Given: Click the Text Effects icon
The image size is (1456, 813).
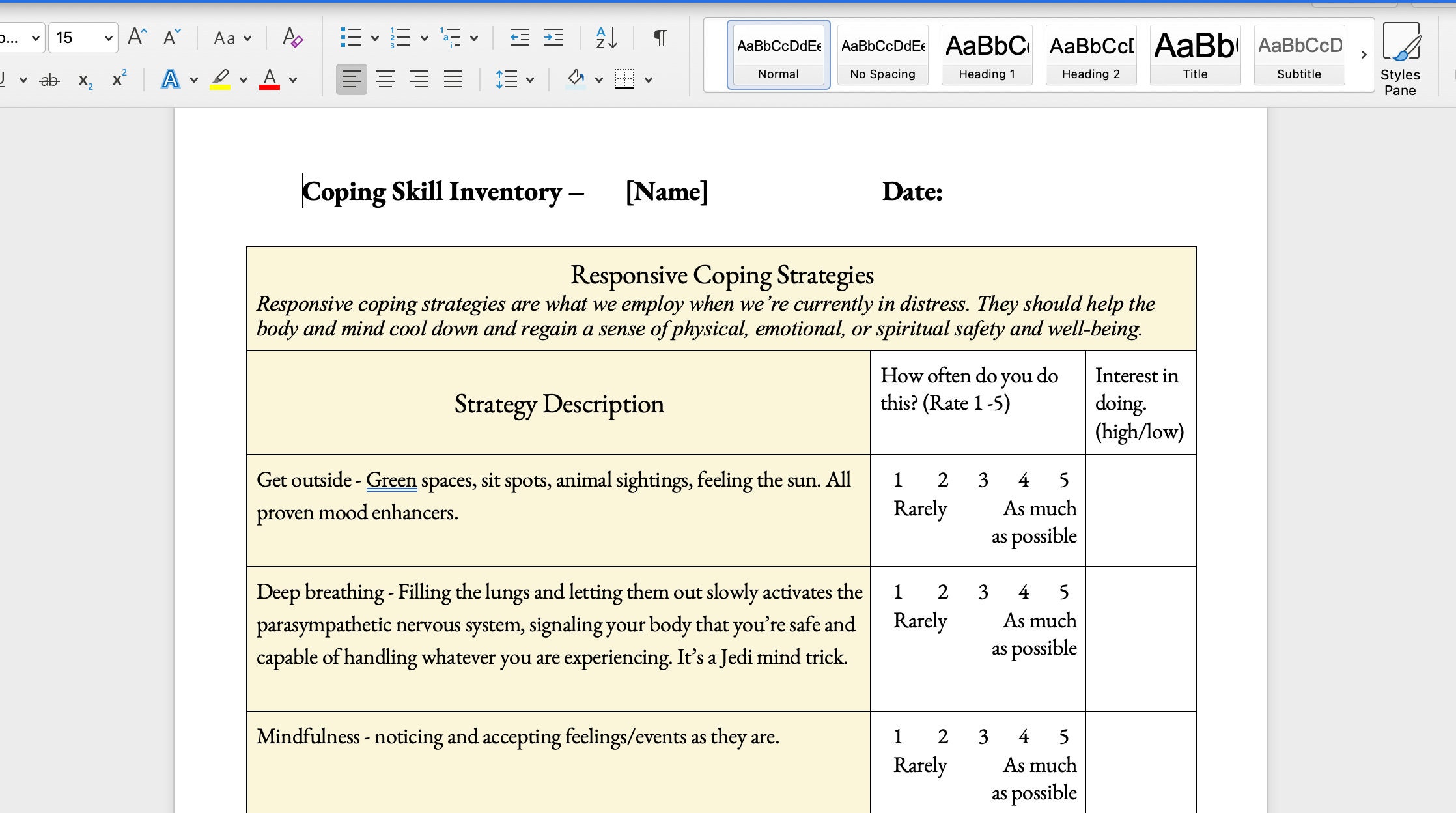Looking at the screenshot, I should coord(169,79).
